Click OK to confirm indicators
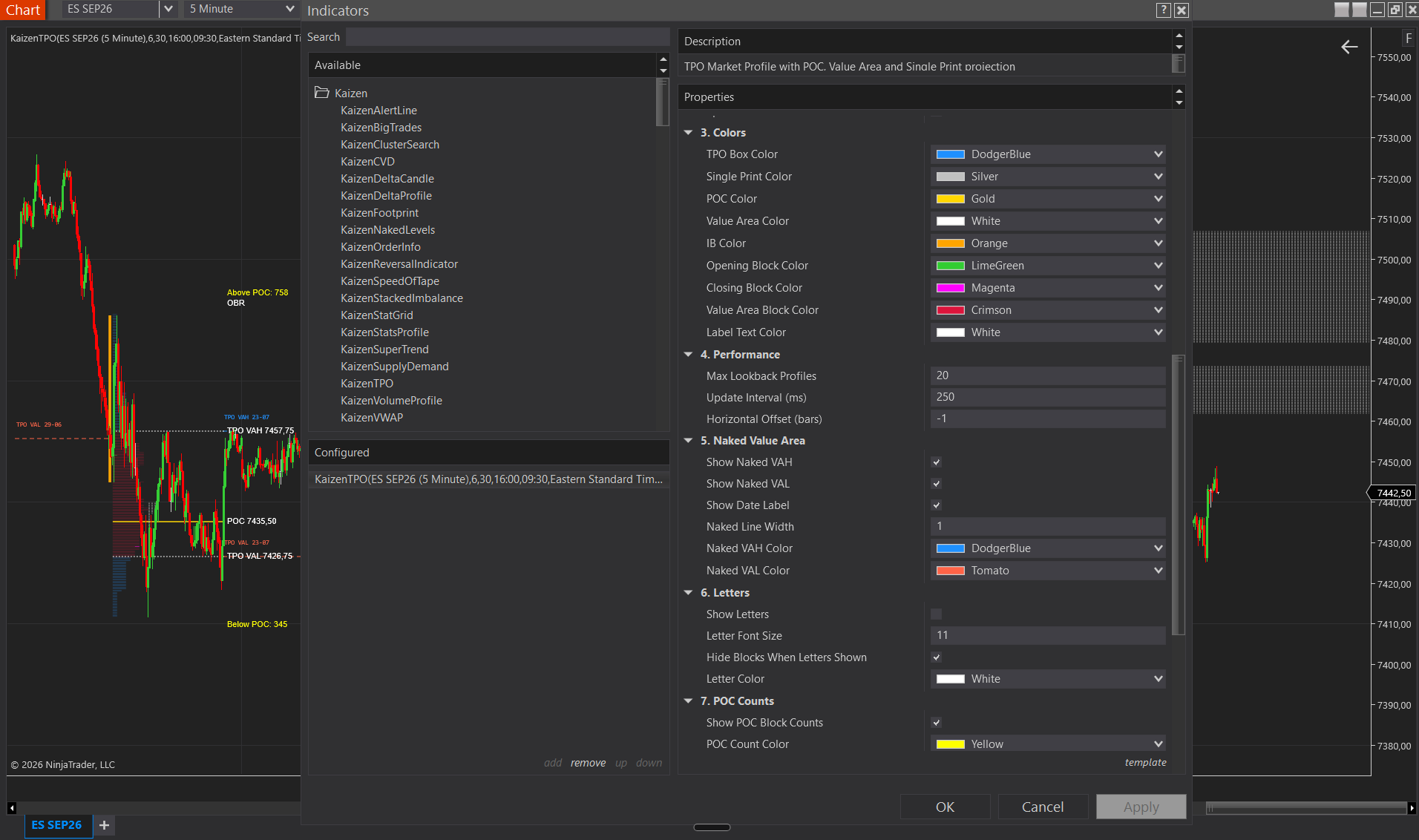The image size is (1419, 840). click(x=945, y=807)
